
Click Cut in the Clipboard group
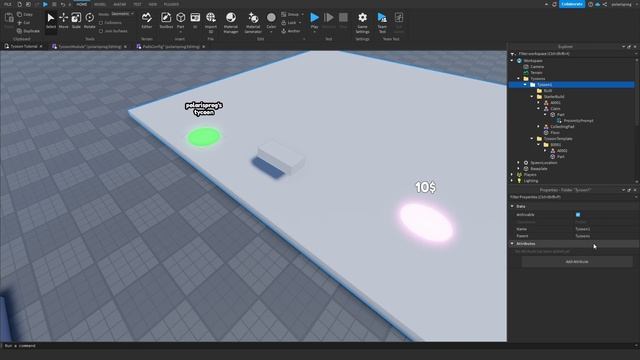pyautogui.click(x=24, y=23)
